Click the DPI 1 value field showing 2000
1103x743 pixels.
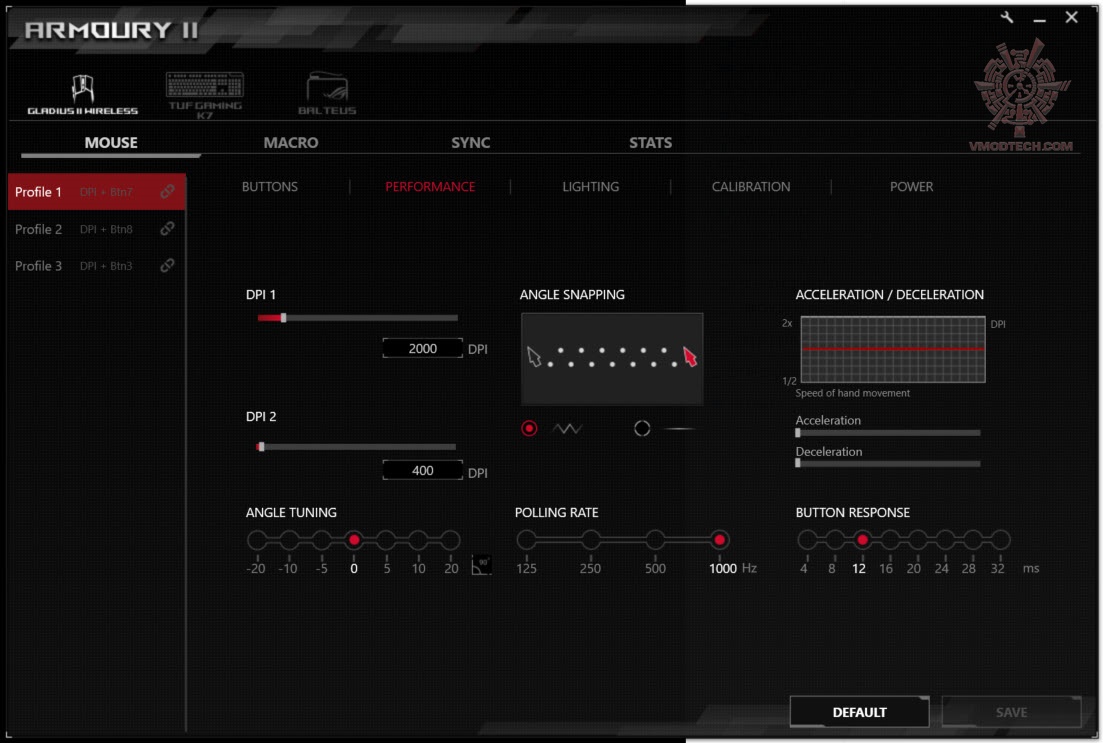[x=423, y=348]
